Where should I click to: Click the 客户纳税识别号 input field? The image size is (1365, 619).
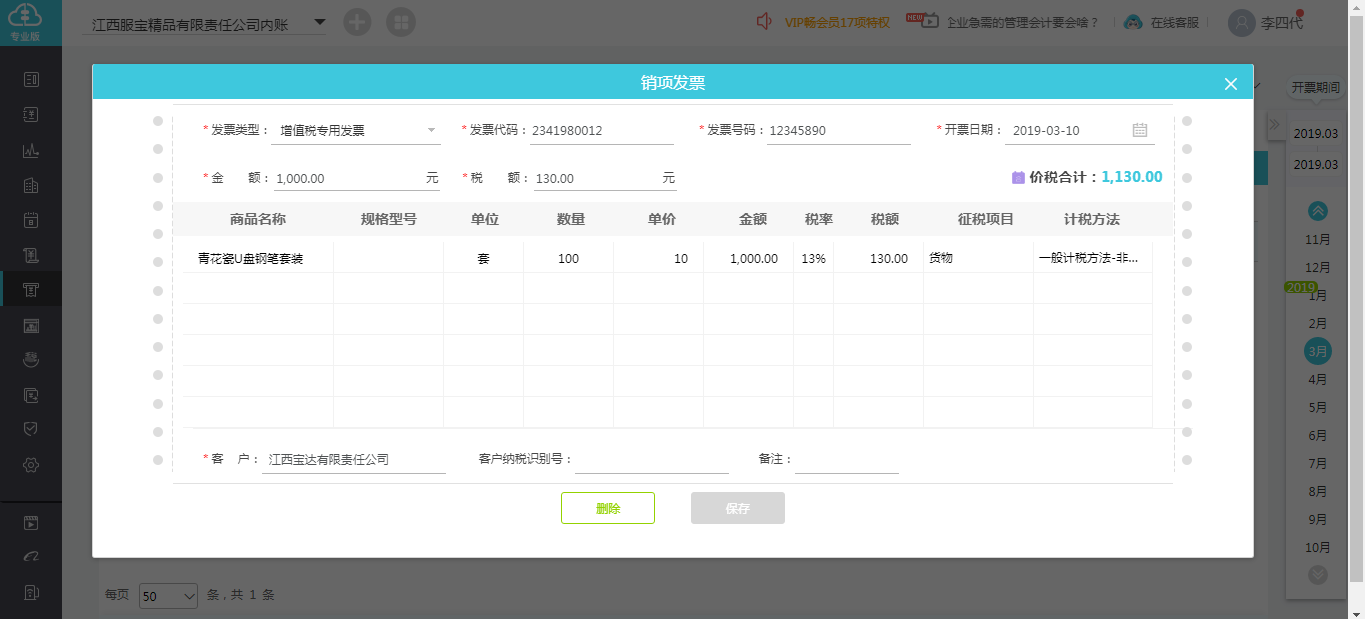[x=652, y=460]
